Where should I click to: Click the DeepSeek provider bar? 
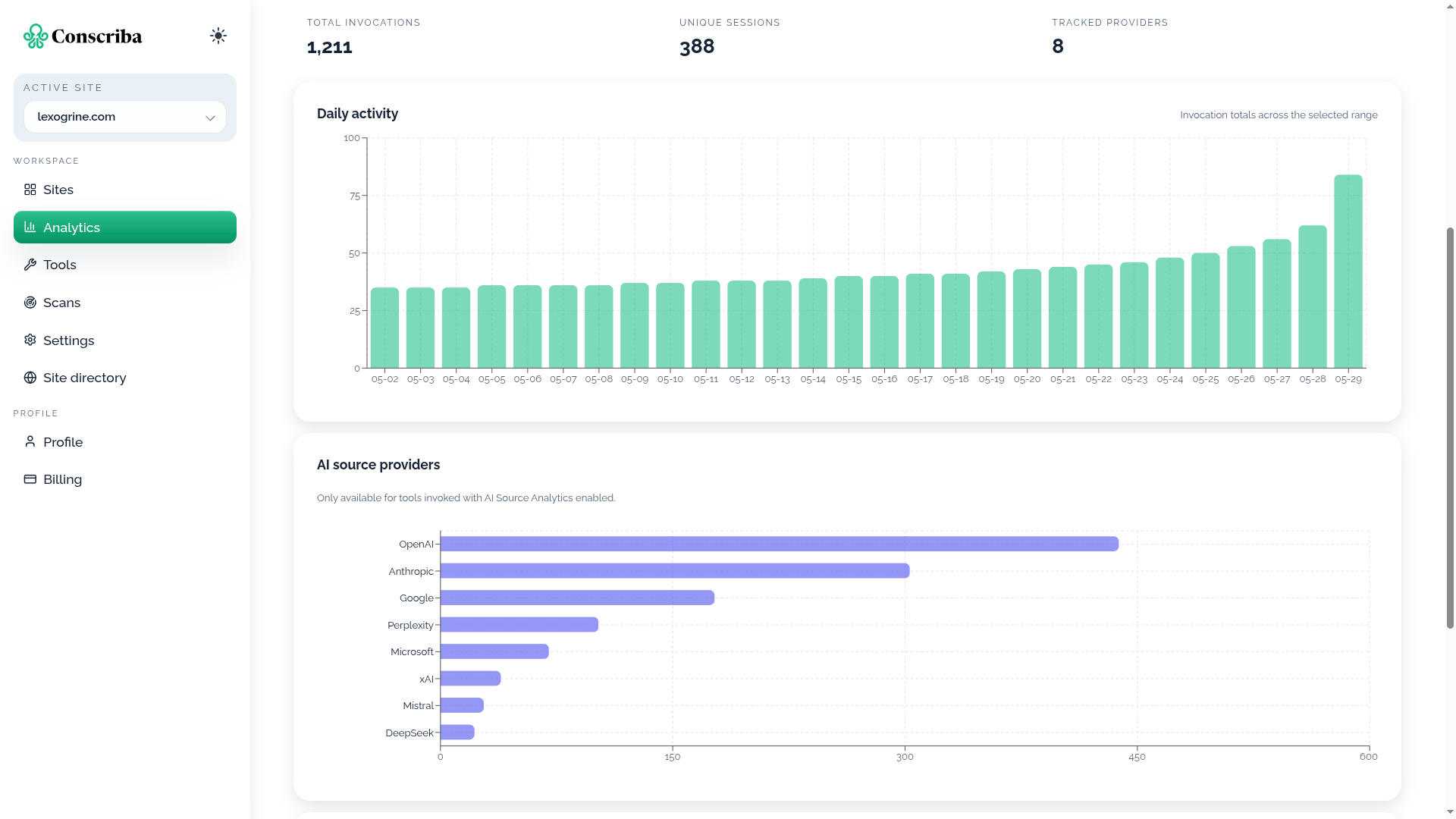tap(457, 733)
